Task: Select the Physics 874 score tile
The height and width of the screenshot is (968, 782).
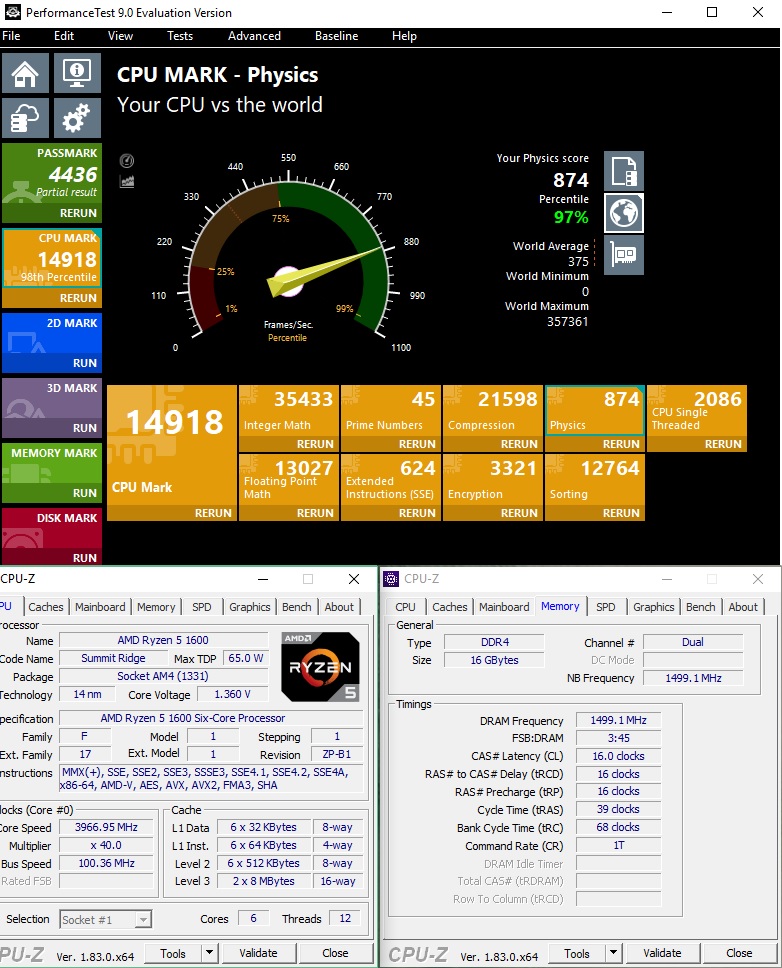Action: coord(595,411)
